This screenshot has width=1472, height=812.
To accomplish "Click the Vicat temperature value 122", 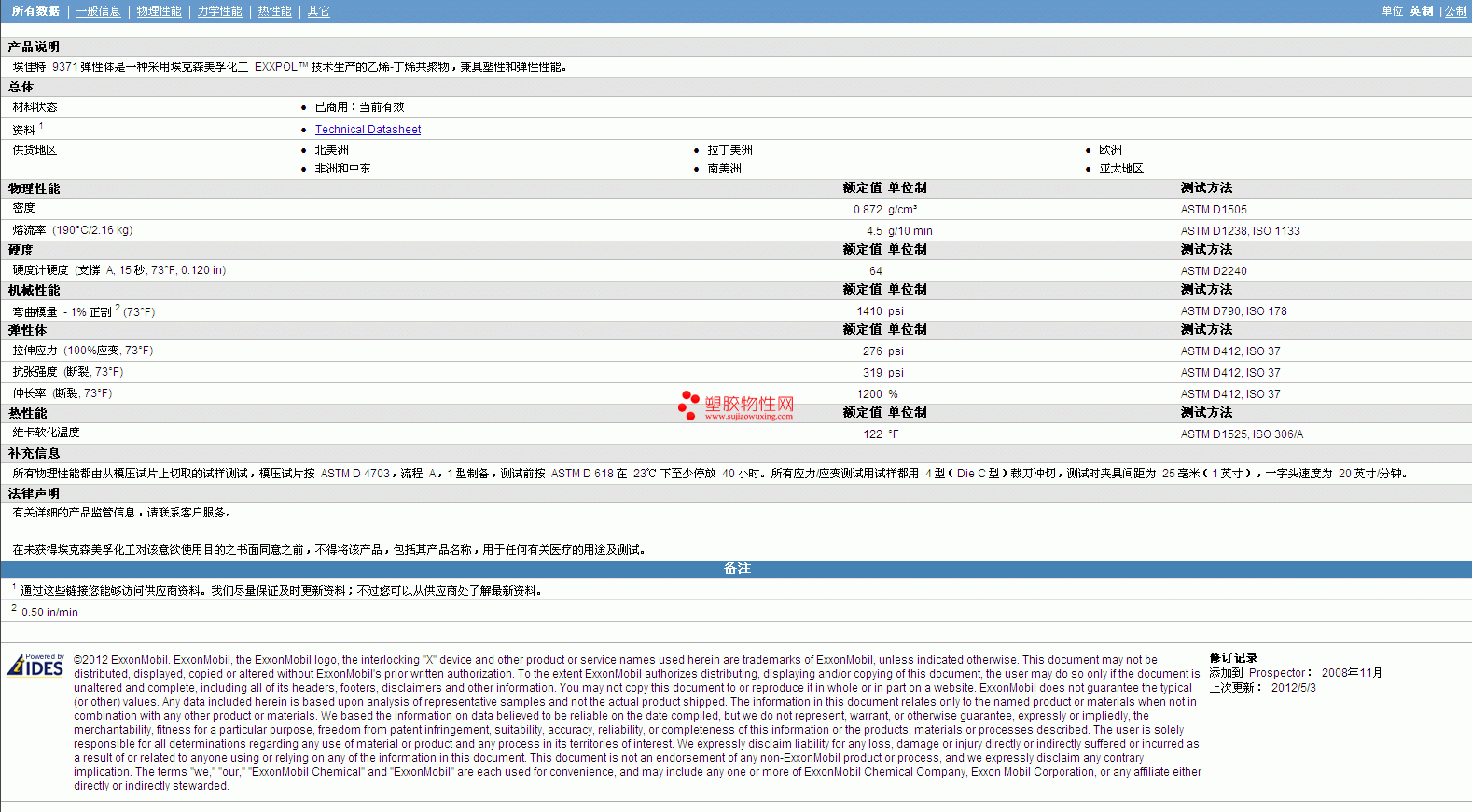I will 872,434.
